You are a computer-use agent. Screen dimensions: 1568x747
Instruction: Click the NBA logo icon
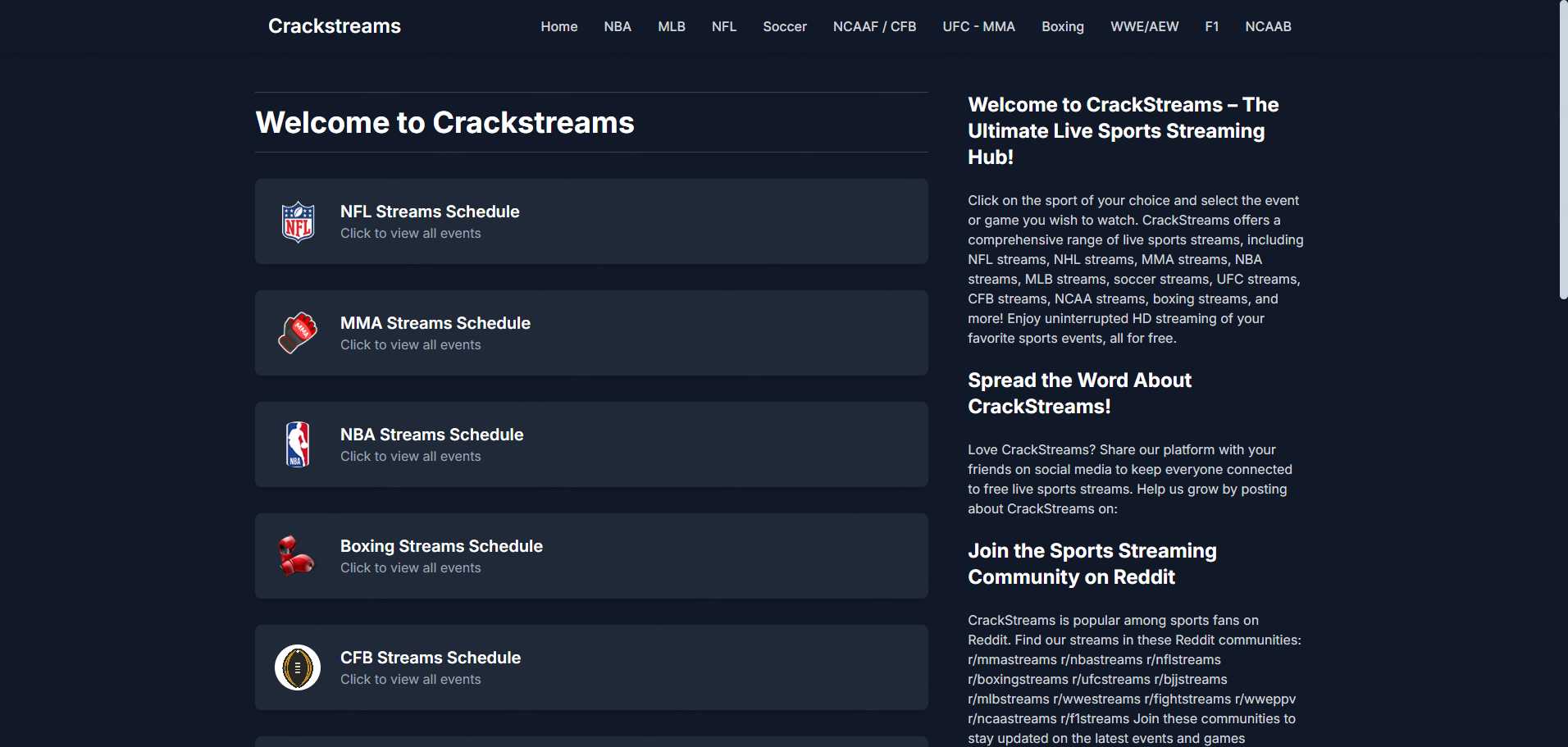[298, 444]
